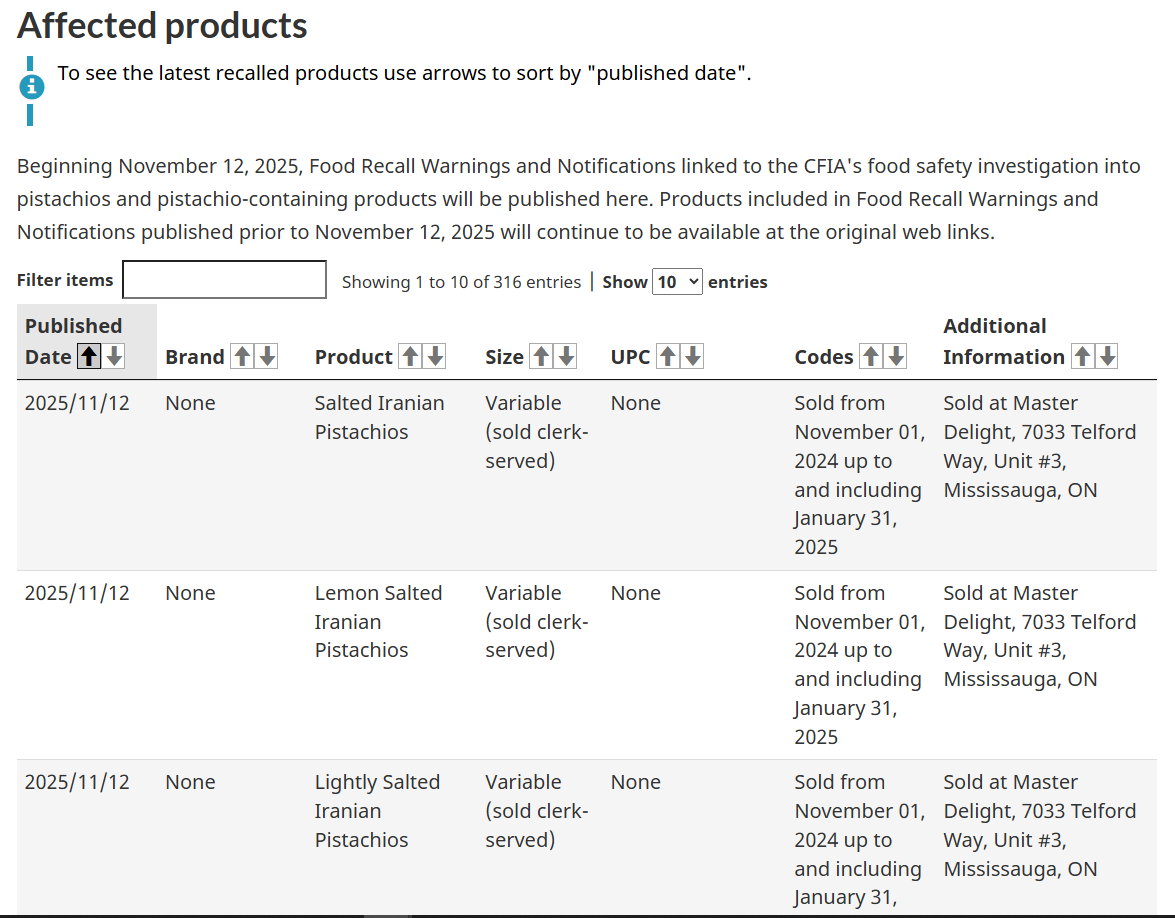Select the Salted Iranian Pistachios row
The width and height of the screenshot is (1175, 918).
[x=587, y=475]
